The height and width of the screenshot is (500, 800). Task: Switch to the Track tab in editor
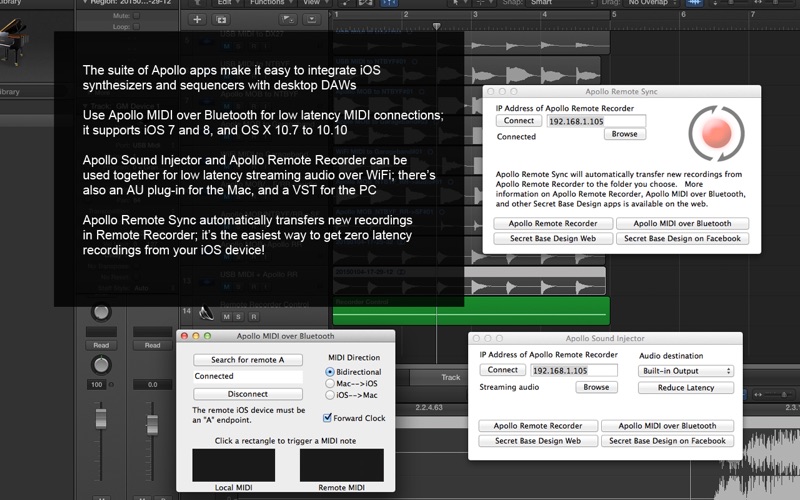(451, 378)
